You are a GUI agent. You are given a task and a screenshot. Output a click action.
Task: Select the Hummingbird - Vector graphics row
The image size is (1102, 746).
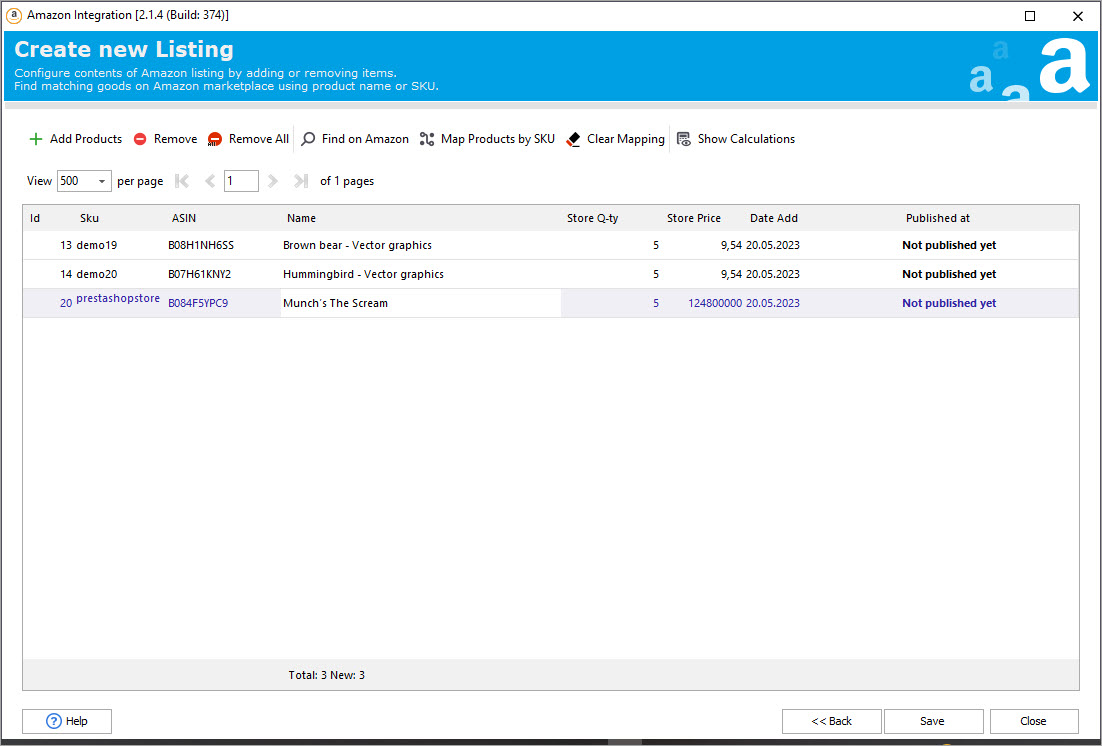tap(363, 274)
